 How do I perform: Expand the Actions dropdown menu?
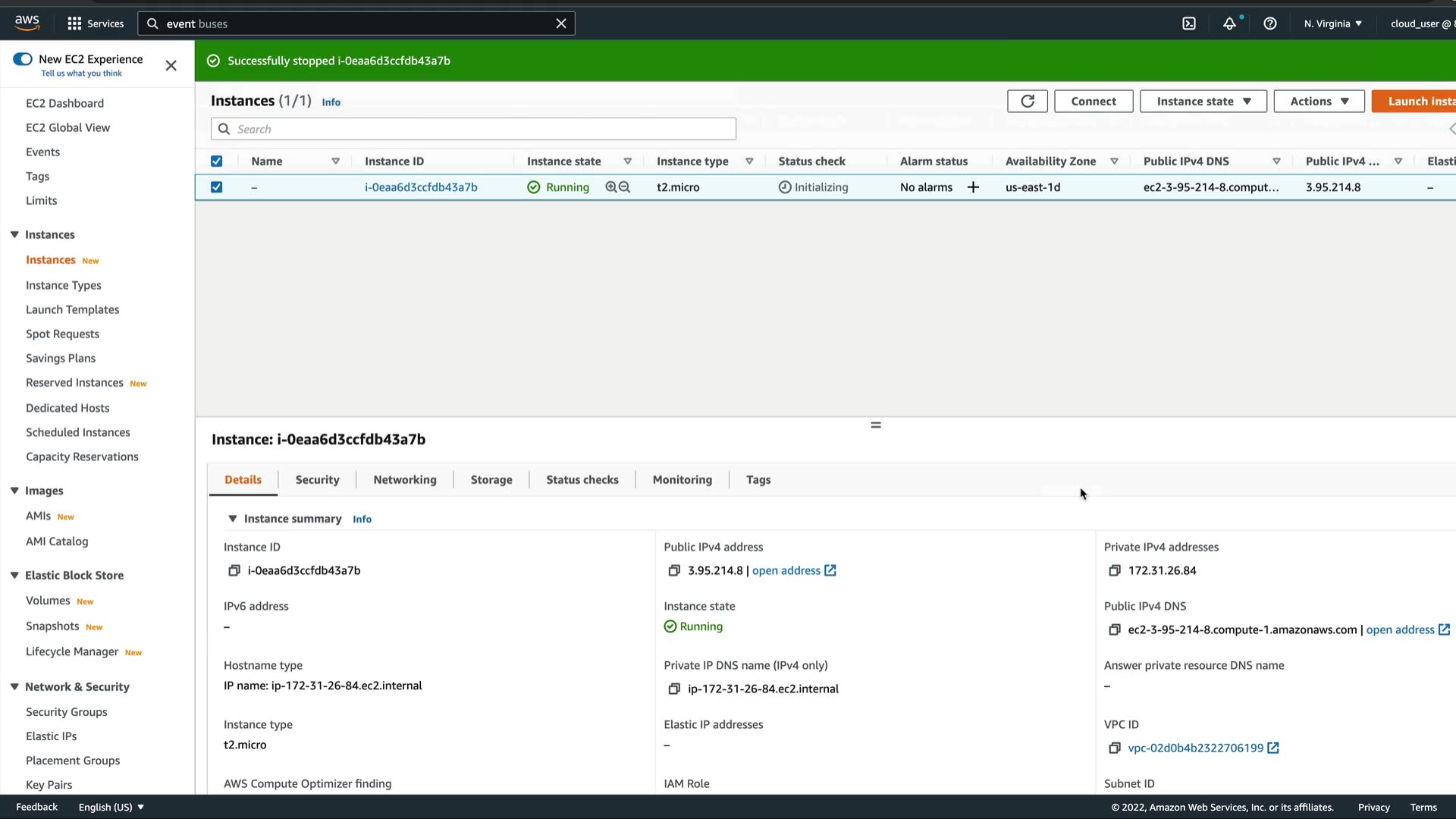coord(1319,101)
